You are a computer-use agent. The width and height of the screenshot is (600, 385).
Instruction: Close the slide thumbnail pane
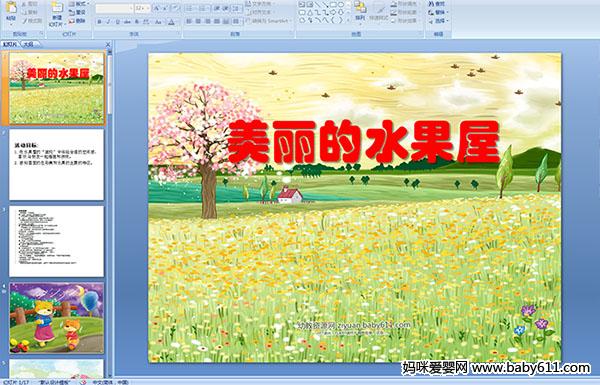click(x=108, y=44)
